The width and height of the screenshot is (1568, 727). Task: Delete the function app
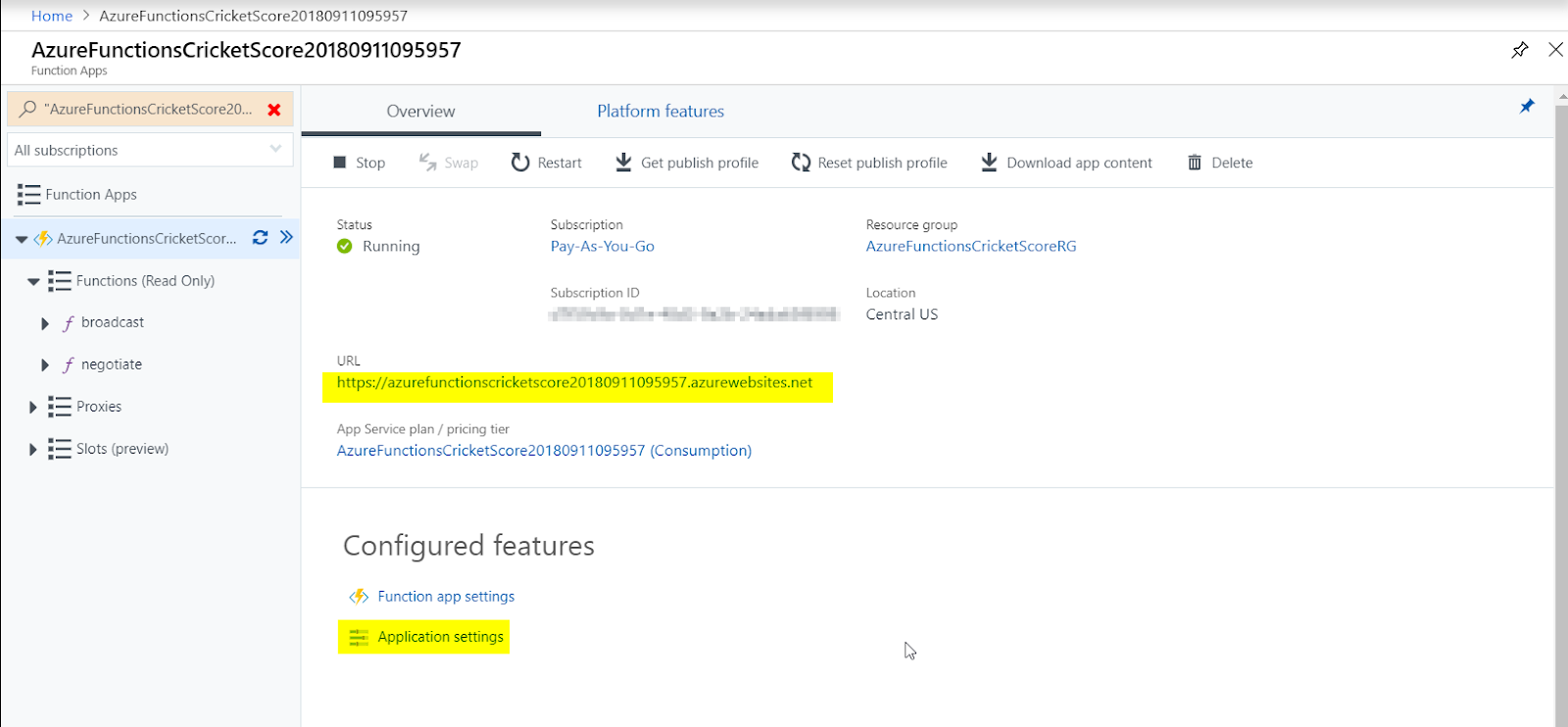pos(1220,163)
